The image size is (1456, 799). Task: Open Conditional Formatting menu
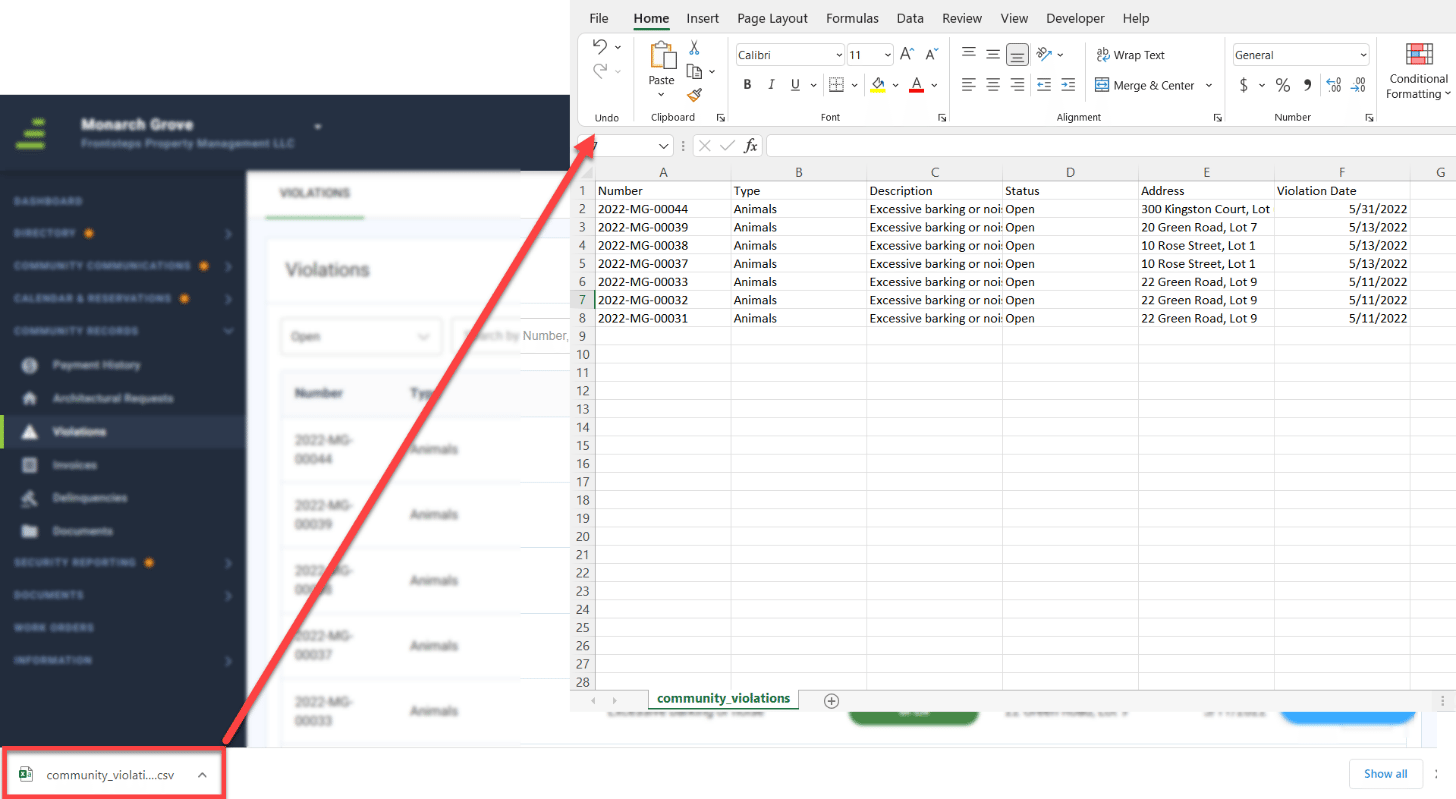click(1418, 70)
